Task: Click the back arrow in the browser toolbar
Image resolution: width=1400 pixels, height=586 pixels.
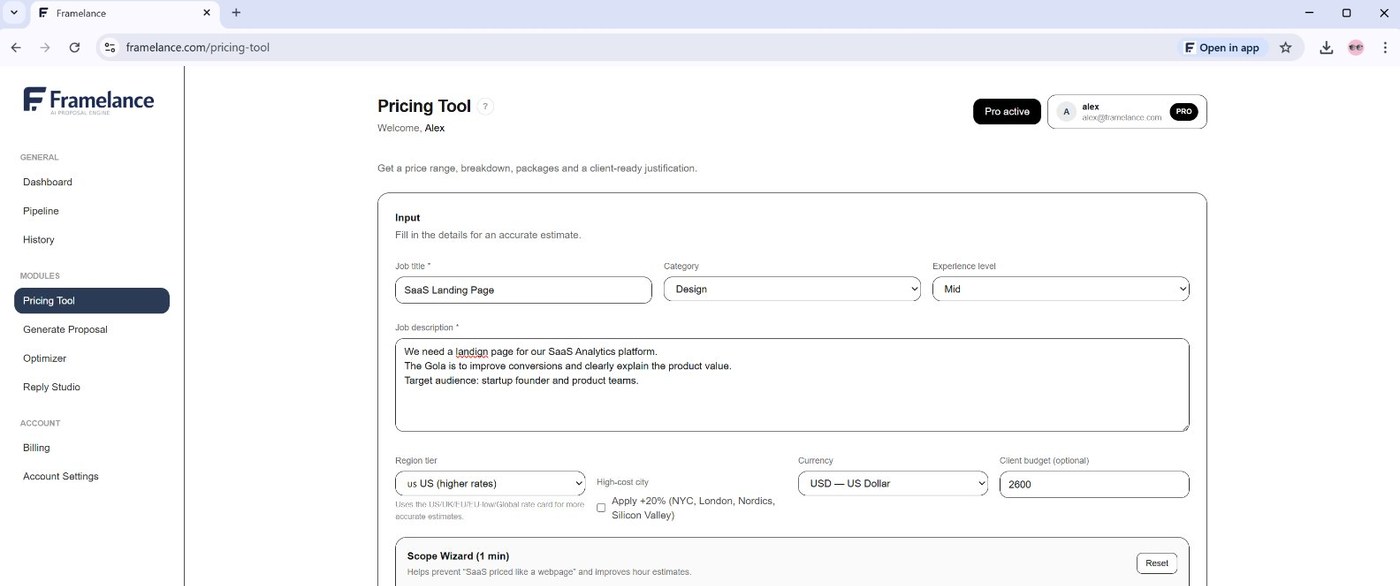Action: 15,47
